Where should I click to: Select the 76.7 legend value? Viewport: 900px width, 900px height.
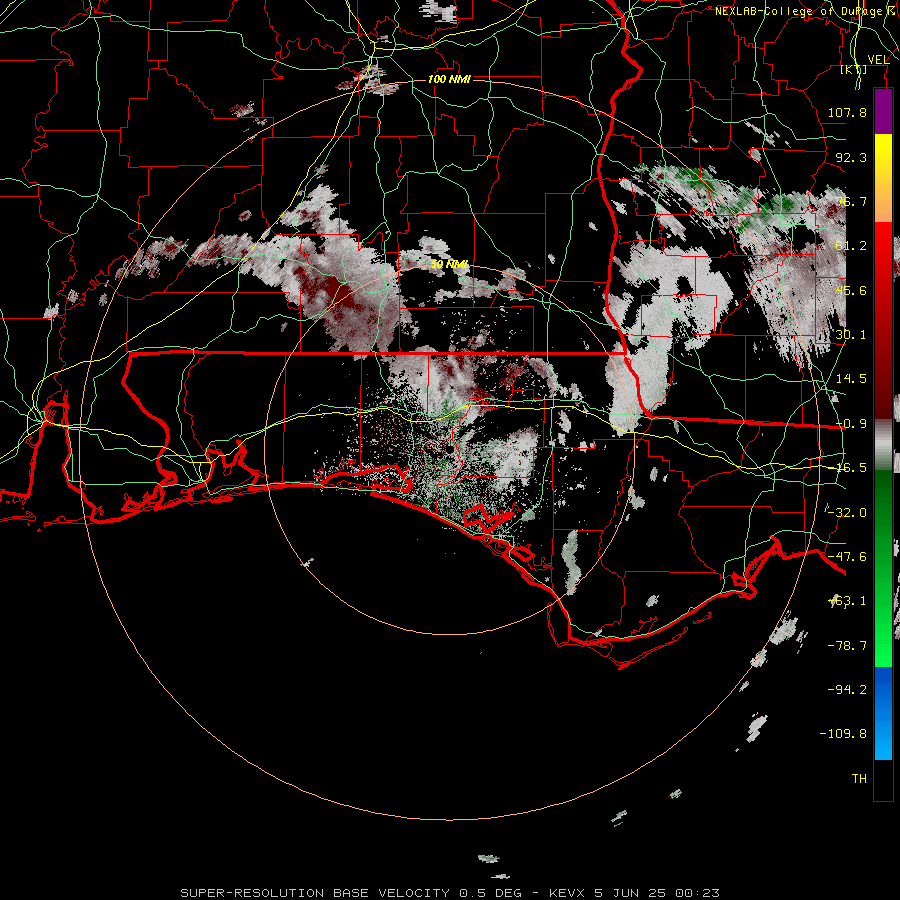tap(851, 201)
